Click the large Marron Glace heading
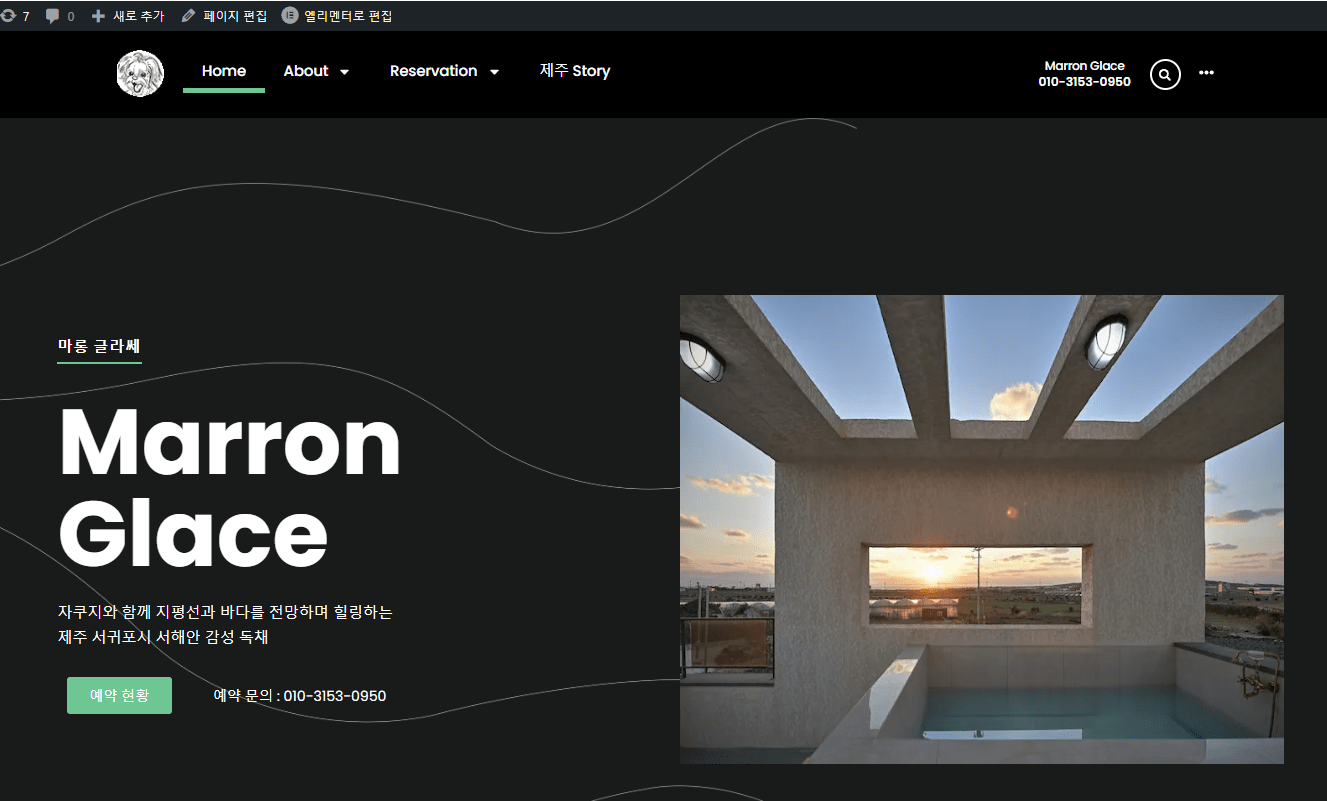Screen dimensions: 1327x801 (230, 487)
